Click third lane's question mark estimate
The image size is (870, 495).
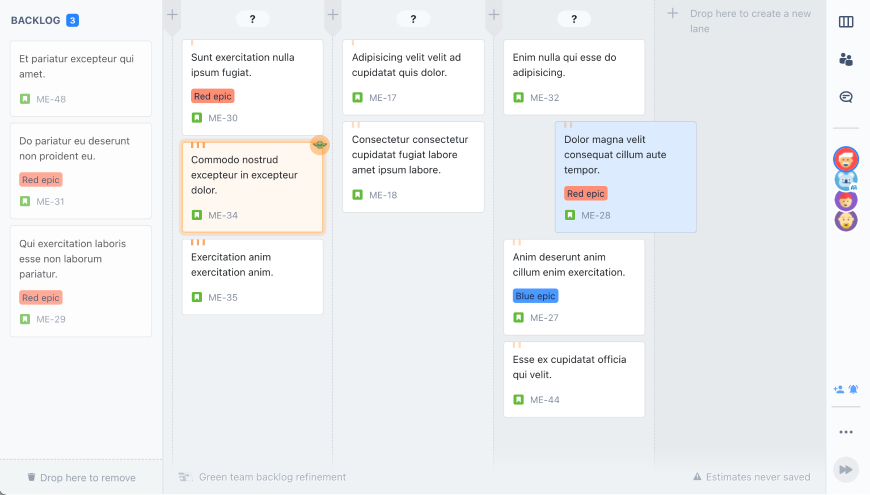pyautogui.click(x=574, y=19)
